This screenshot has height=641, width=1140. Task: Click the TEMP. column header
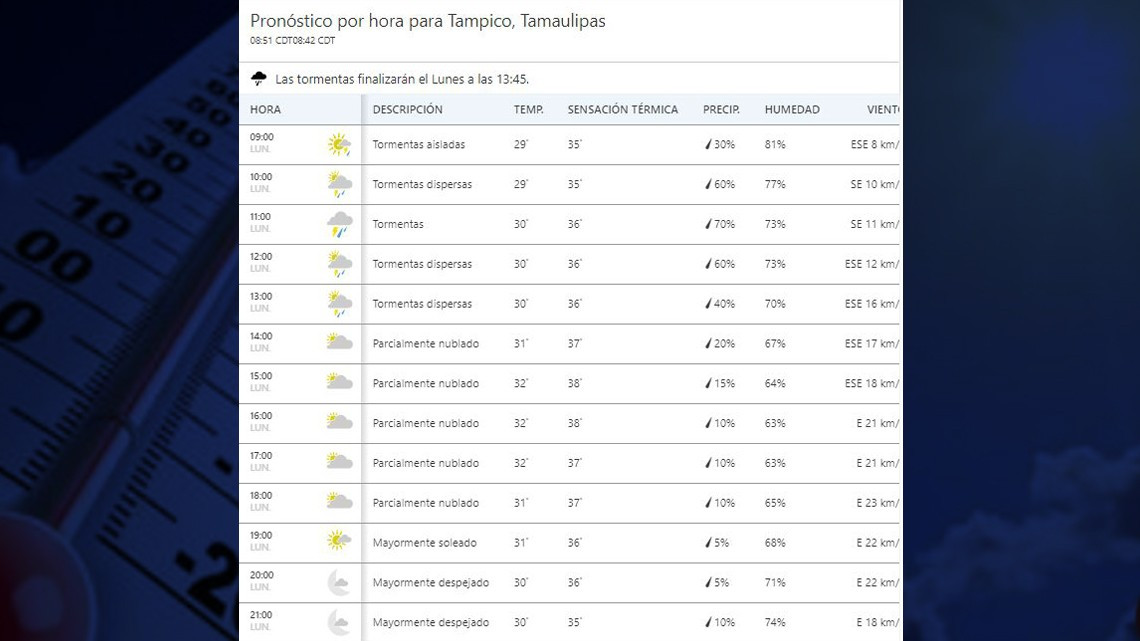click(x=528, y=110)
